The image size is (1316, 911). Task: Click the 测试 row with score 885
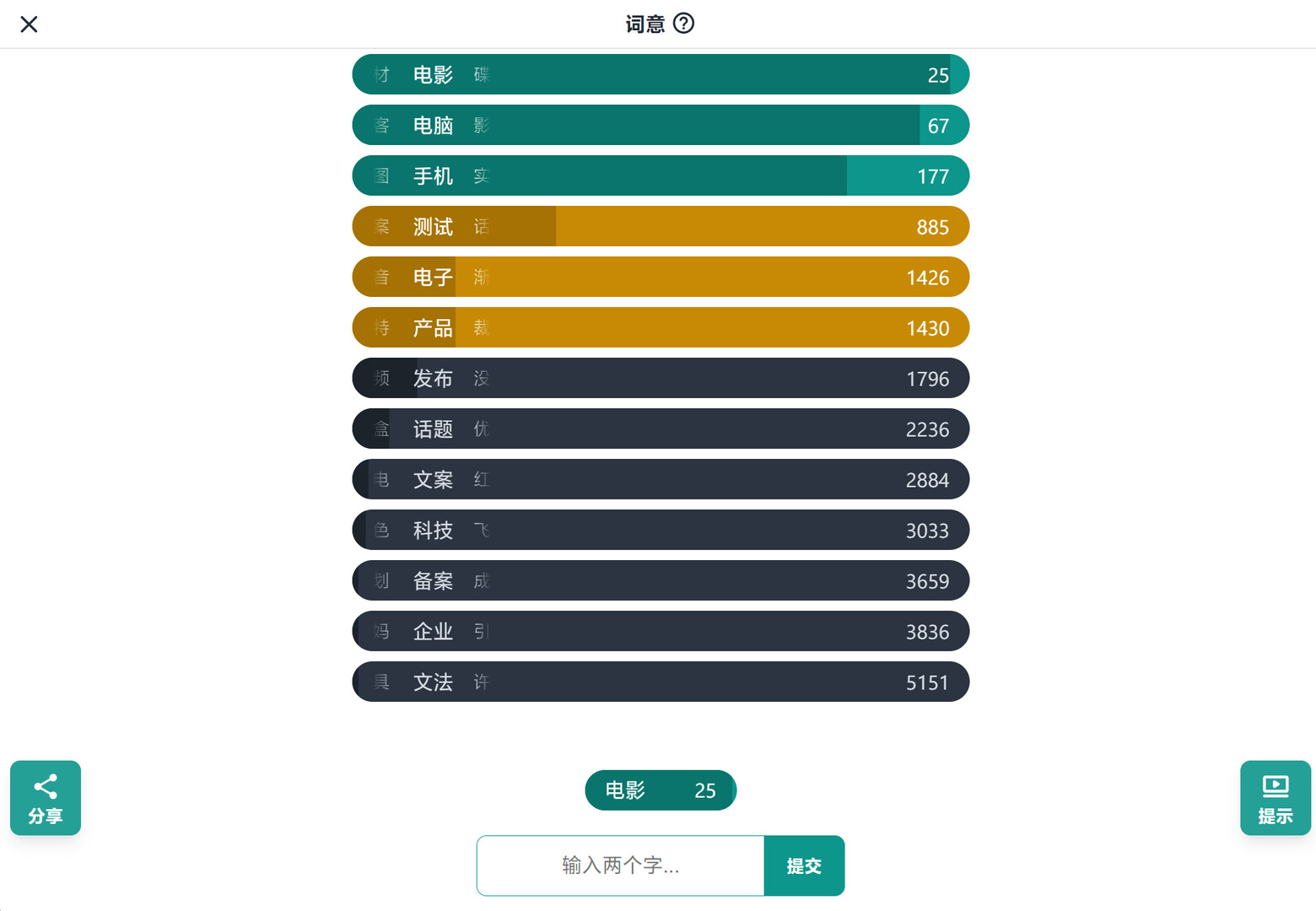pyautogui.click(x=661, y=227)
